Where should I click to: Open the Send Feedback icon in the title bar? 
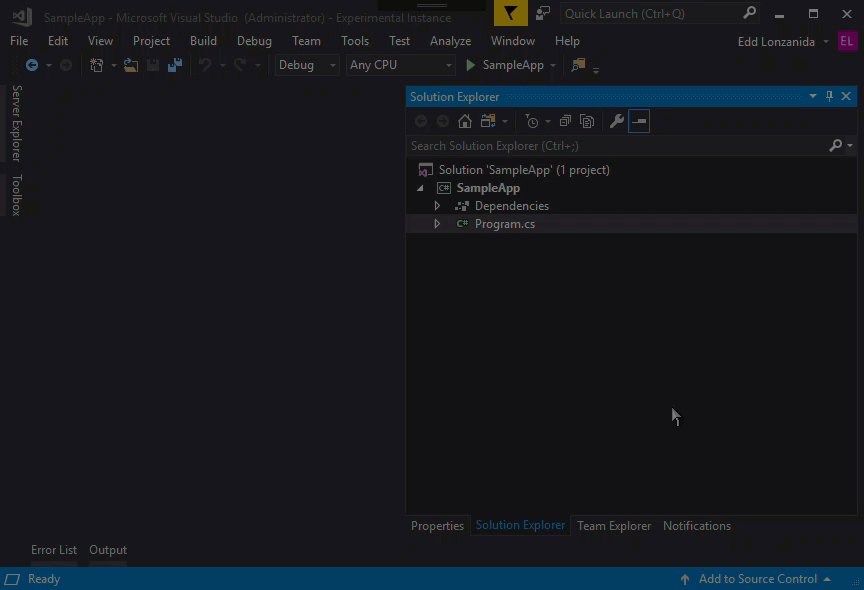point(543,13)
